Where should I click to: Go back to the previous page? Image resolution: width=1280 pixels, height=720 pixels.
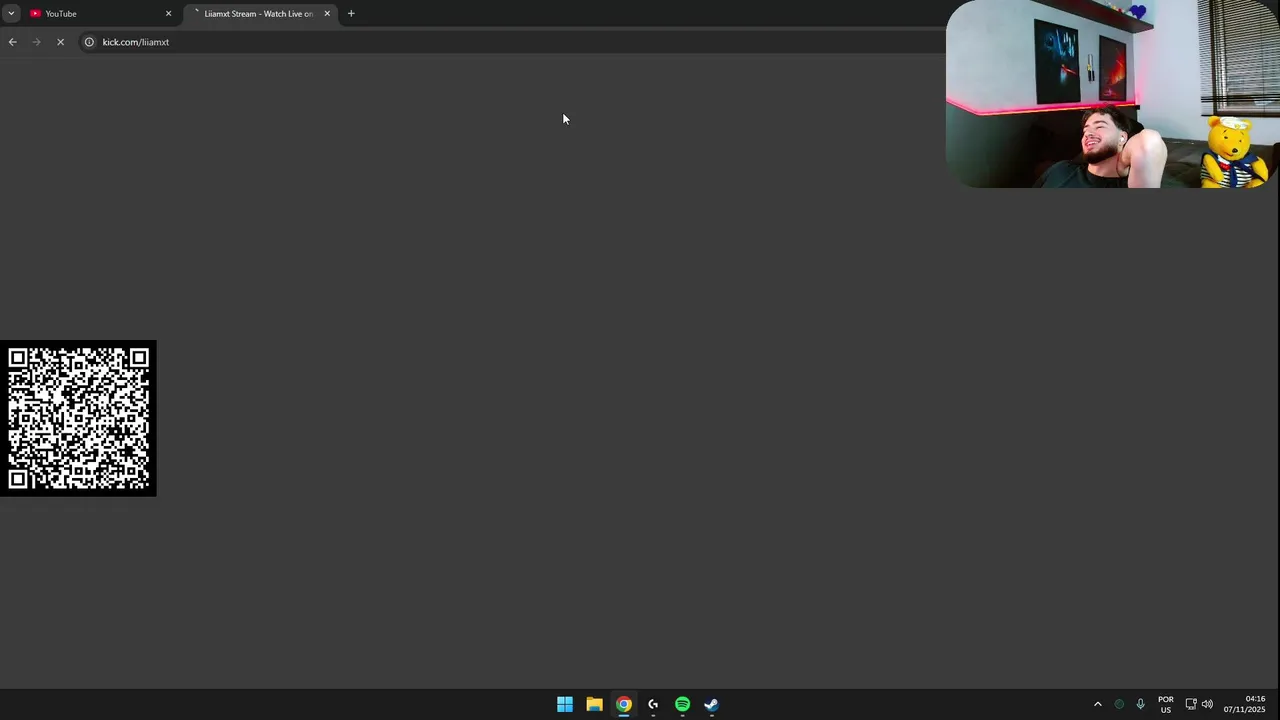point(13,42)
